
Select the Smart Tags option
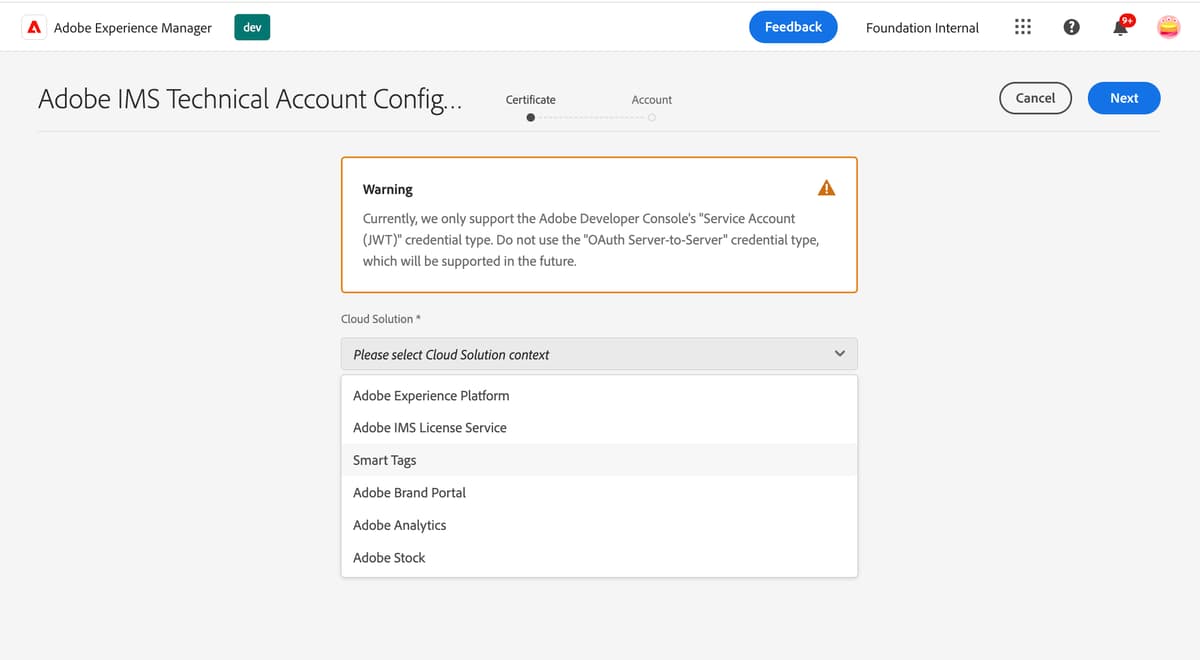385,460
